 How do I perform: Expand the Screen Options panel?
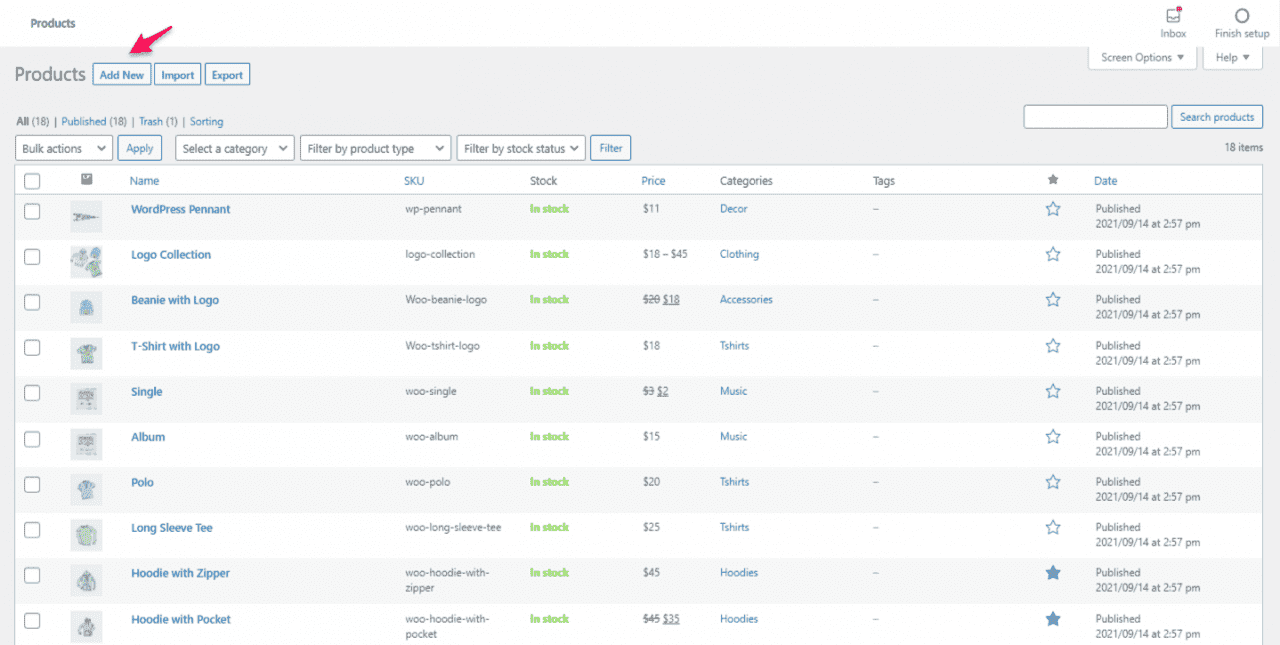[x=1142, y=58]
